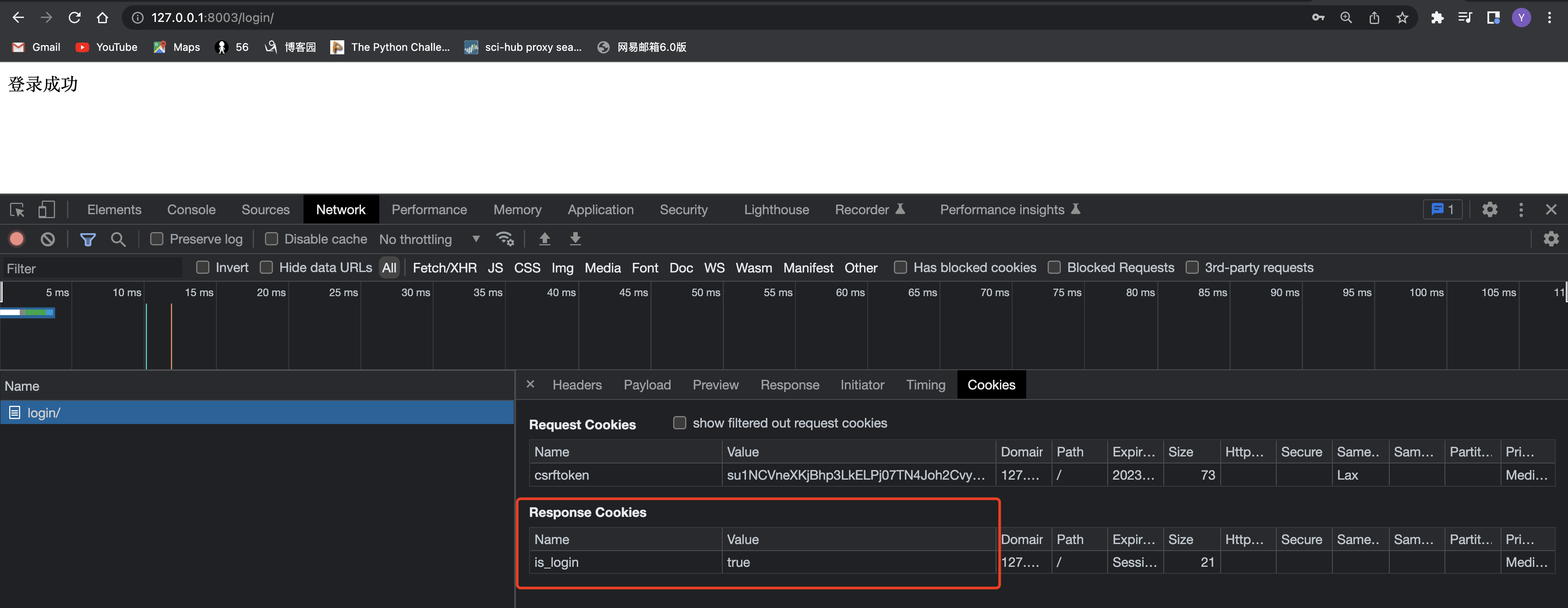Open the zoom magnifier in address bar
The width and height of the screenshot is (1568, 608).
tap(1346, 18)
